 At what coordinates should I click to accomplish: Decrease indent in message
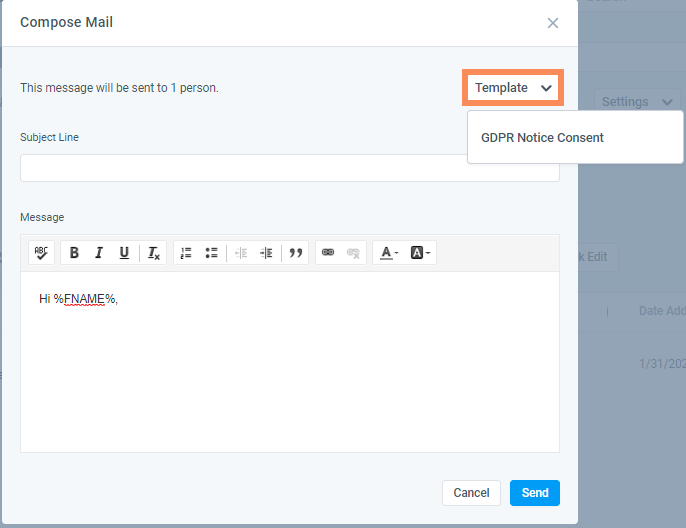tap(241, 253)
